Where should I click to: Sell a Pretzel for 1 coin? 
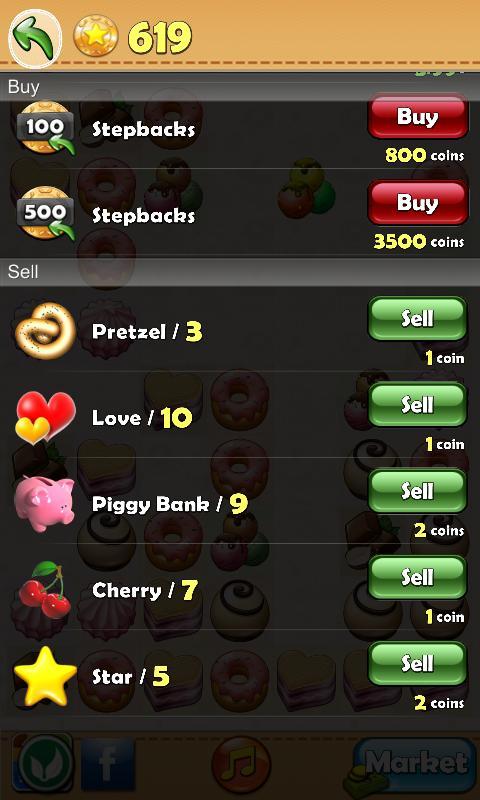pyautogui.click(x=417, y=318)
